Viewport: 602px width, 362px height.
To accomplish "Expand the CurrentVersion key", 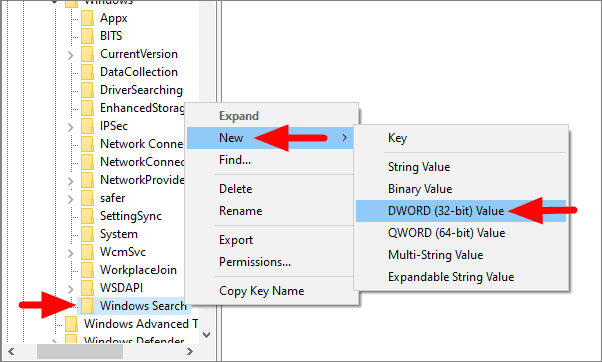I will pos(71,55).
